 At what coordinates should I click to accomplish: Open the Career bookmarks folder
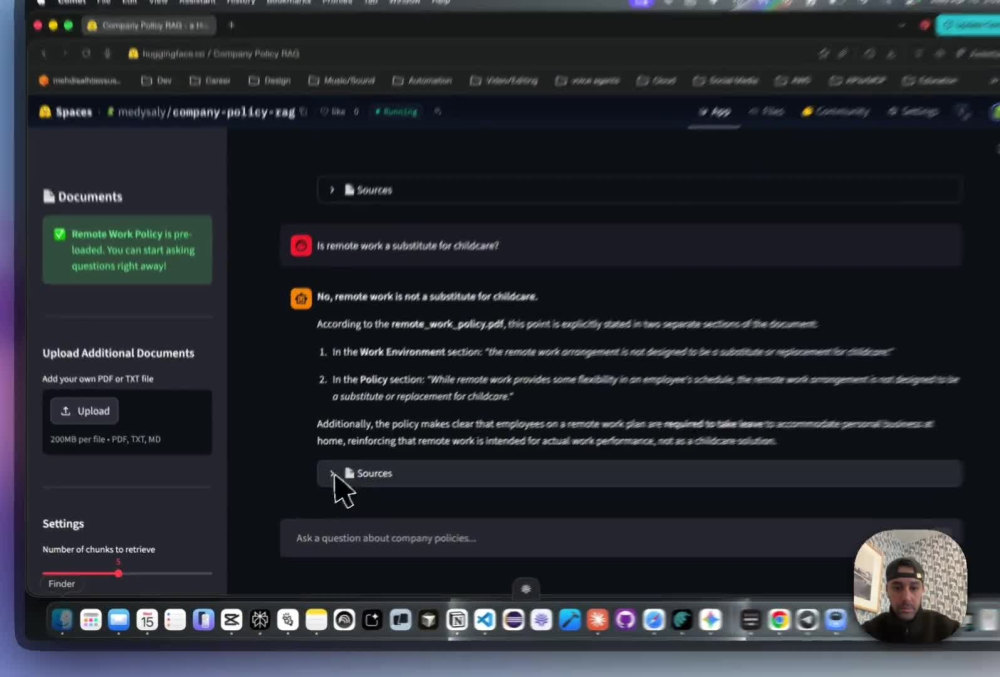coord(210,80)
